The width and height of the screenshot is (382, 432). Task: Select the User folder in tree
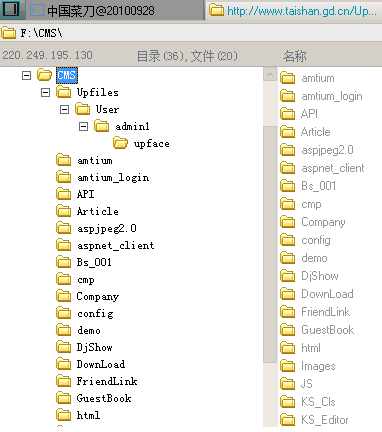[x=107, y=109]
